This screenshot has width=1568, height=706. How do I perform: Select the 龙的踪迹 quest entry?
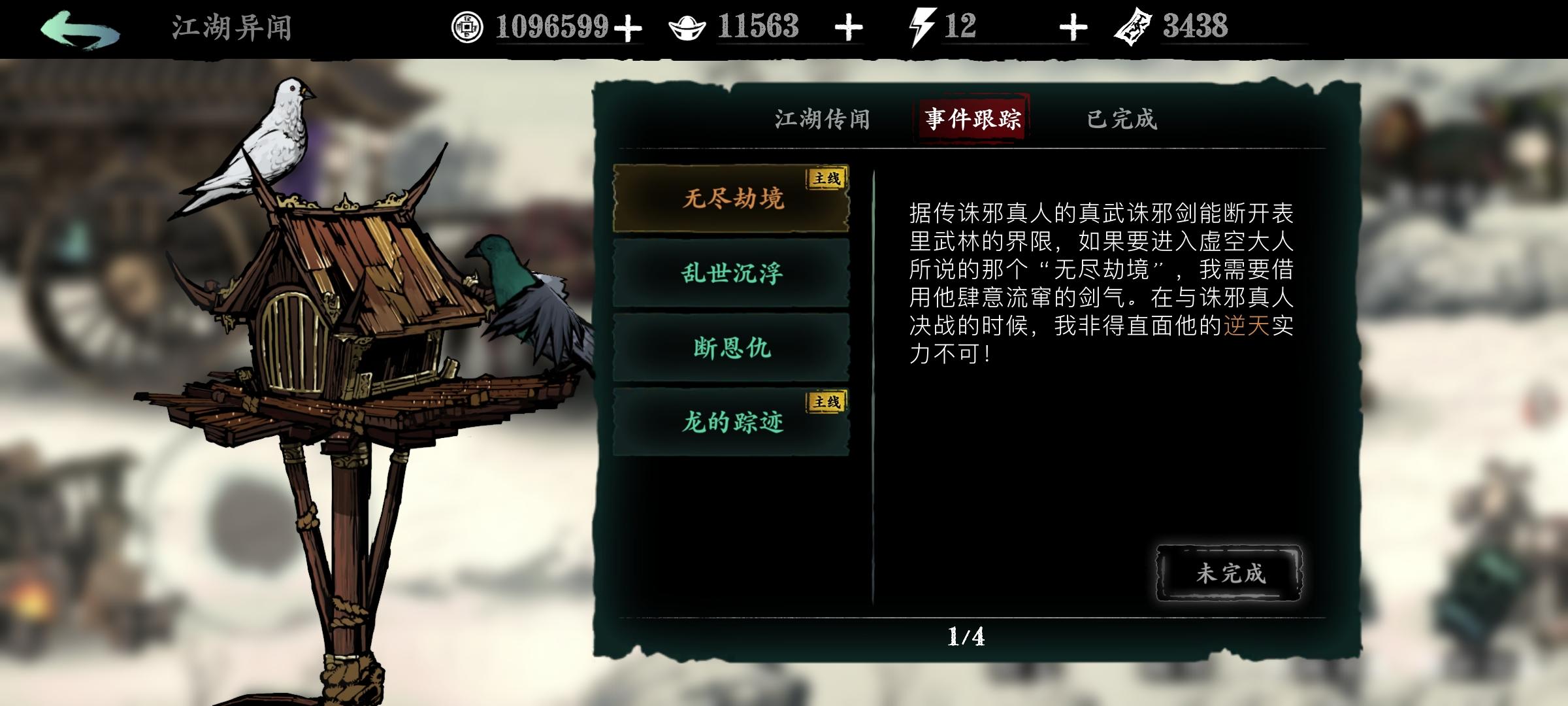731,422
